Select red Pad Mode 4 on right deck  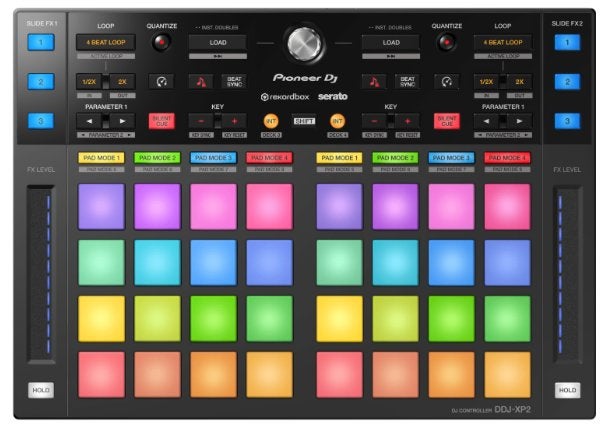(507, 158)
